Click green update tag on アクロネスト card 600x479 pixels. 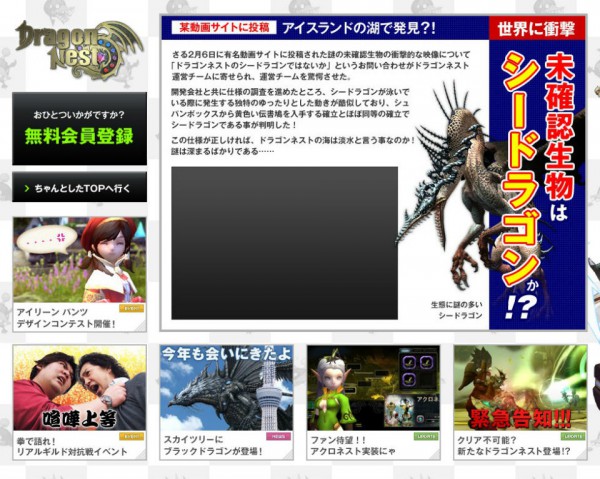click(x=425, y=436)
